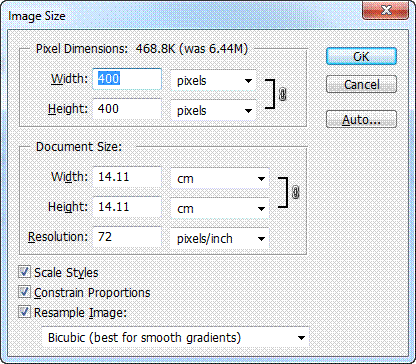The height and width of the screenshot is (364, 416).
Task: Click the Resolution label
Action: click(x=58, y=237)
